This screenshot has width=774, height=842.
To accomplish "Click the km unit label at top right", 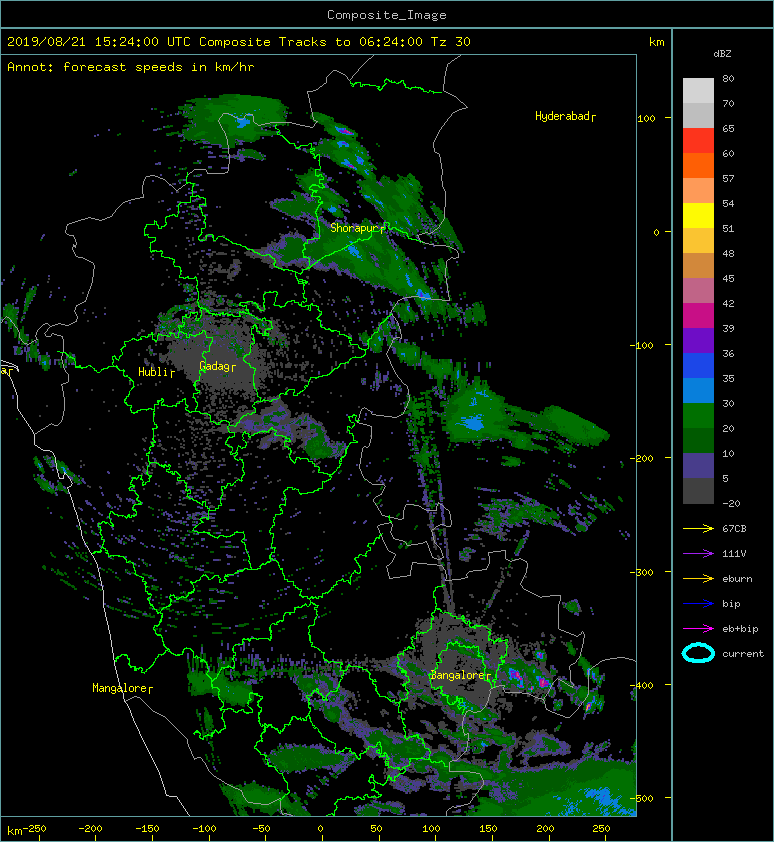I will click(656, 42).
